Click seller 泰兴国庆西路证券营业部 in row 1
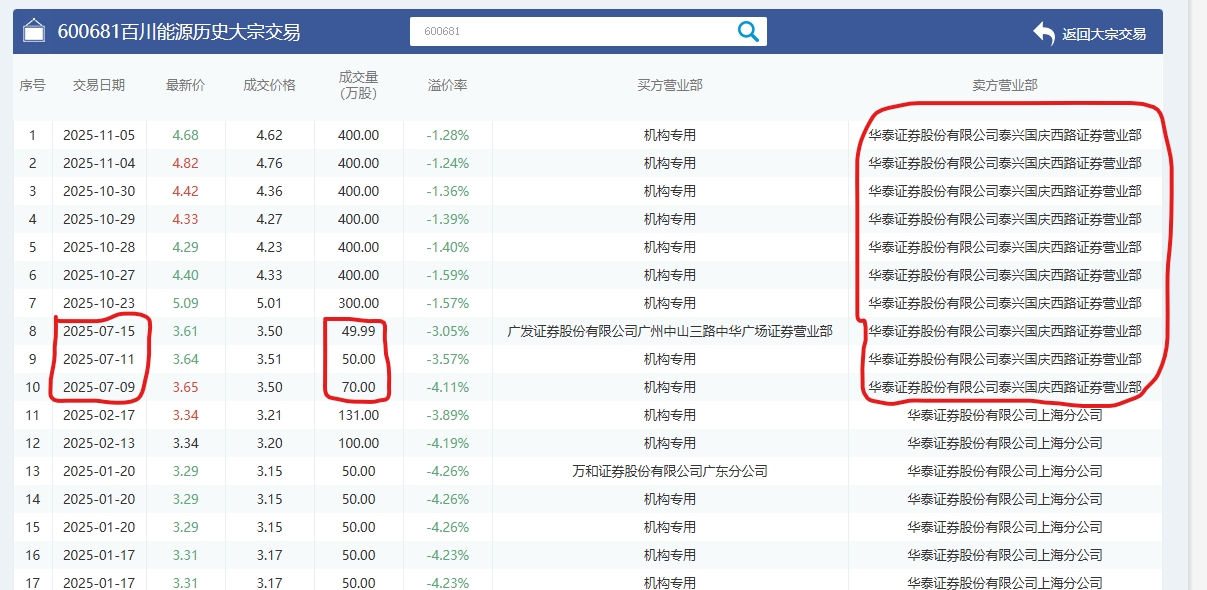Viewport: 1207px width, 590px height. (1005, 135)
